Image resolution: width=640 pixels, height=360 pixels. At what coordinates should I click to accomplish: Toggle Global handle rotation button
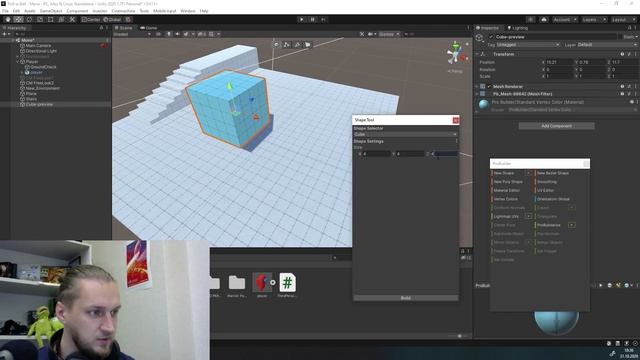(112, 20)
